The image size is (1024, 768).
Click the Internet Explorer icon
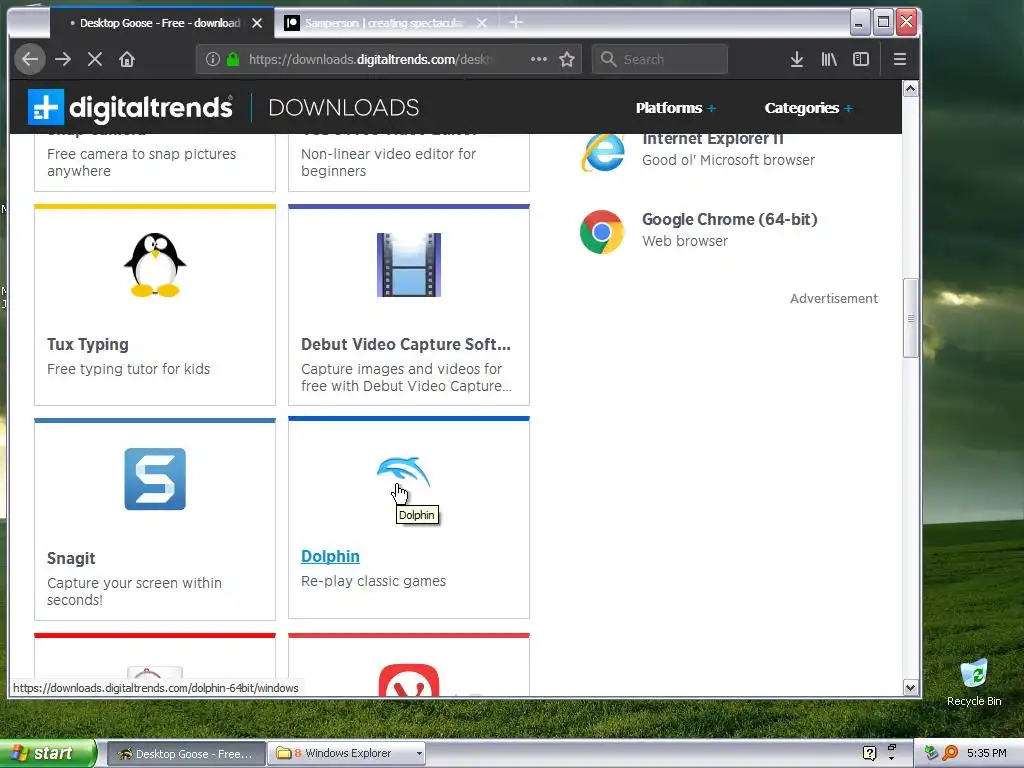point(602,152)
